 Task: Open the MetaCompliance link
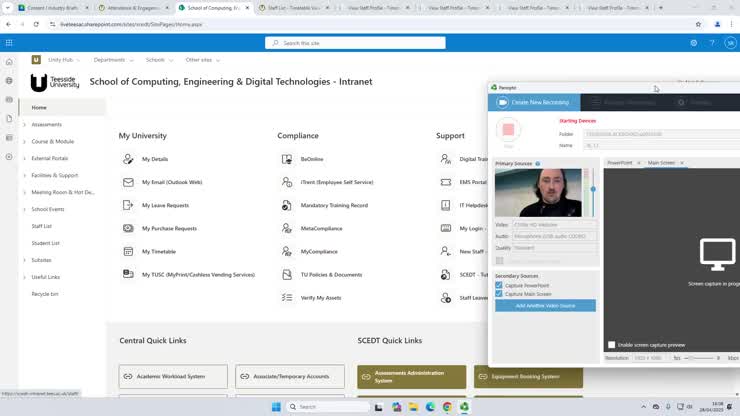coord(321,229)
